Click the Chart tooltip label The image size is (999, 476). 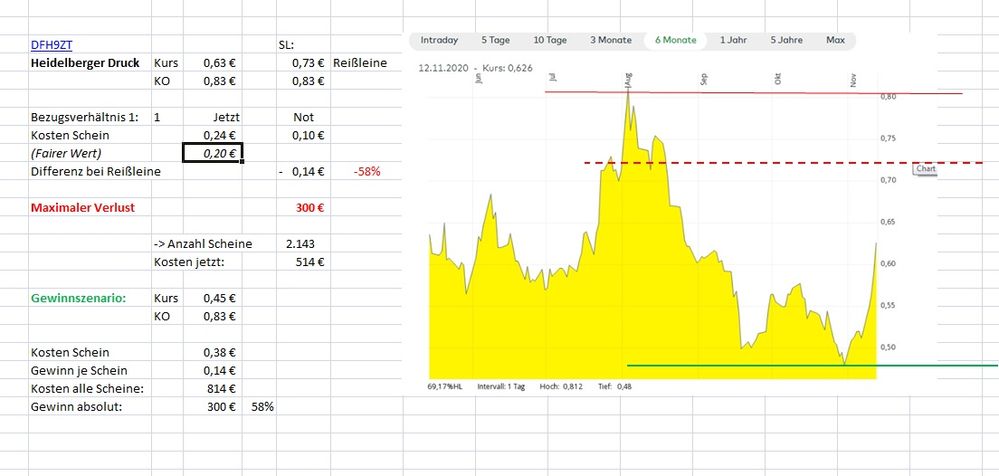click(926, 170)
